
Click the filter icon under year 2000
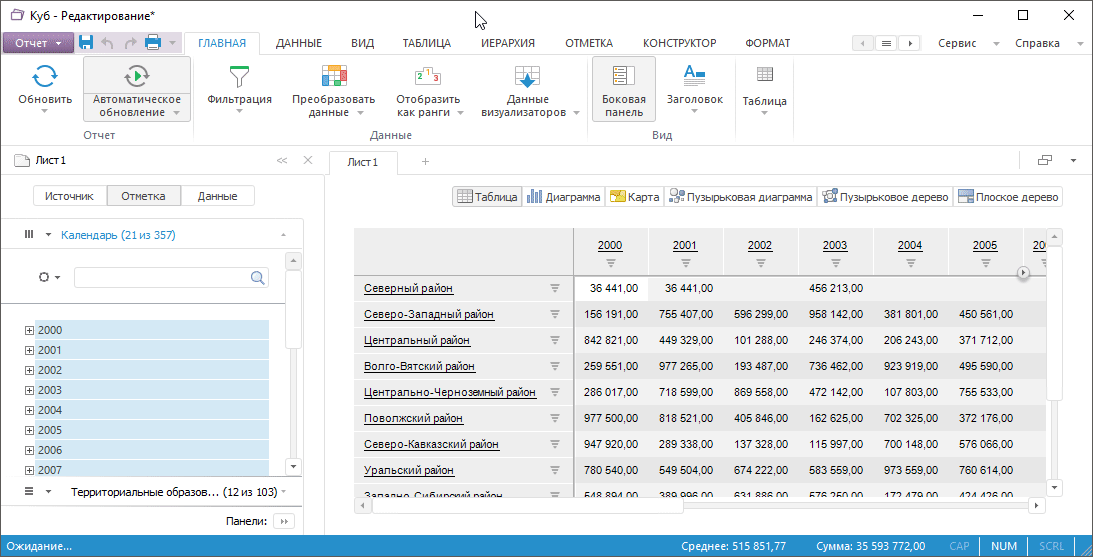611,263
